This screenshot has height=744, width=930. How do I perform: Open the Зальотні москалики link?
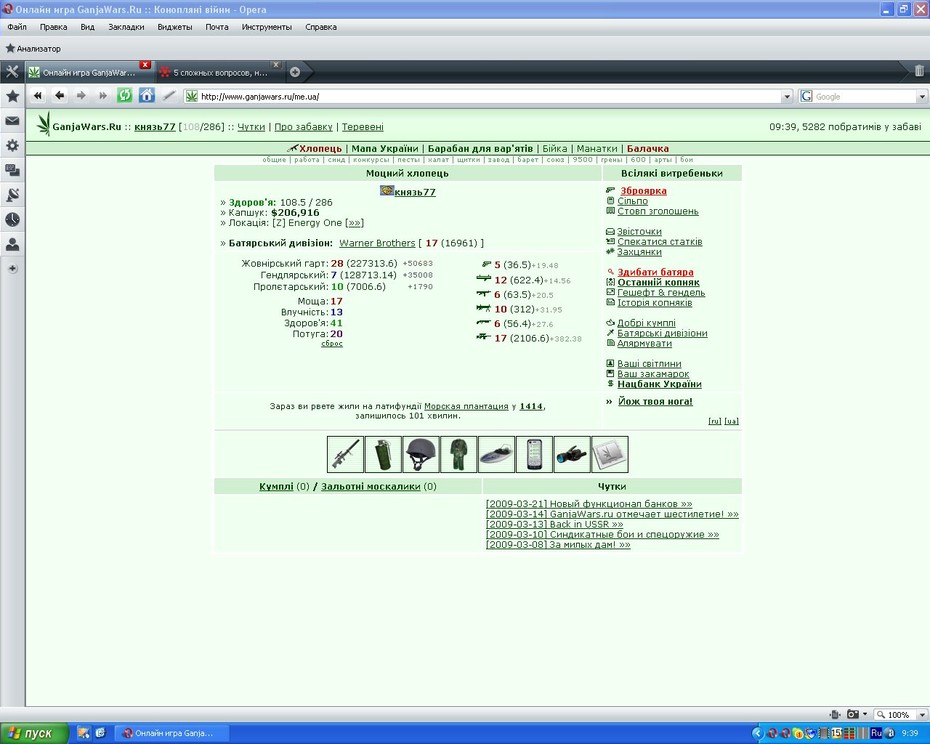tap(371, 487)
